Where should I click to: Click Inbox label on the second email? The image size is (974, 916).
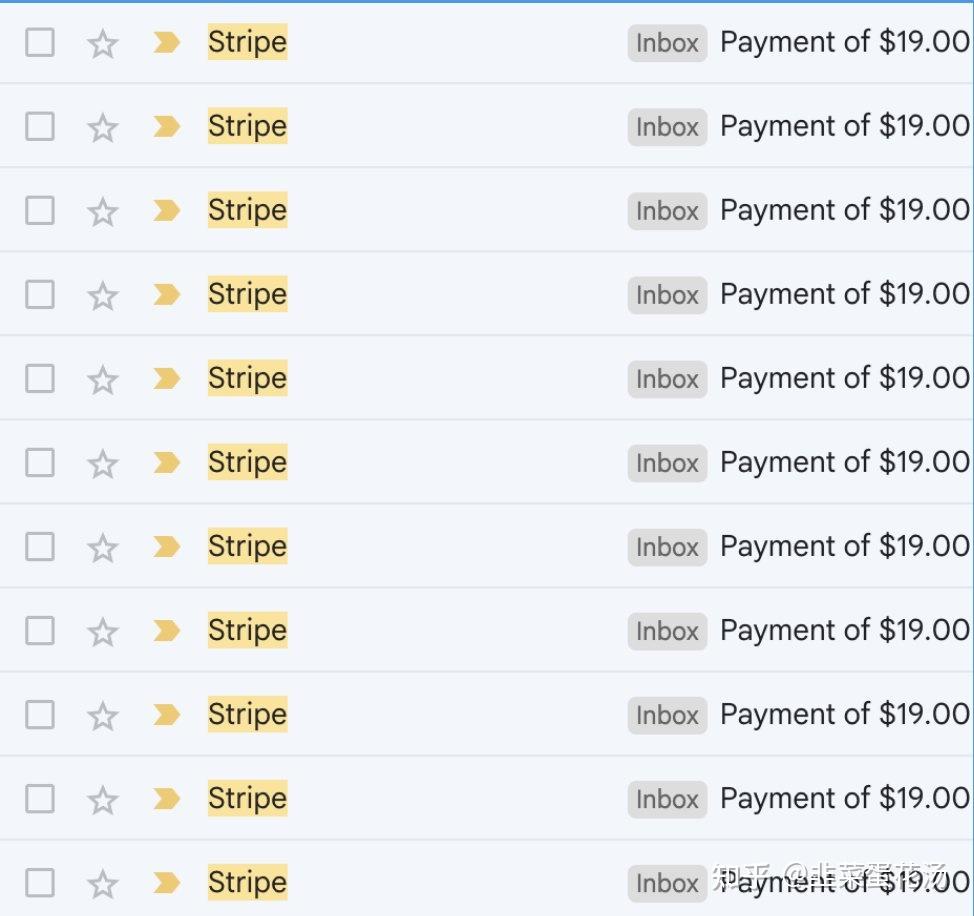coord(667,127)
